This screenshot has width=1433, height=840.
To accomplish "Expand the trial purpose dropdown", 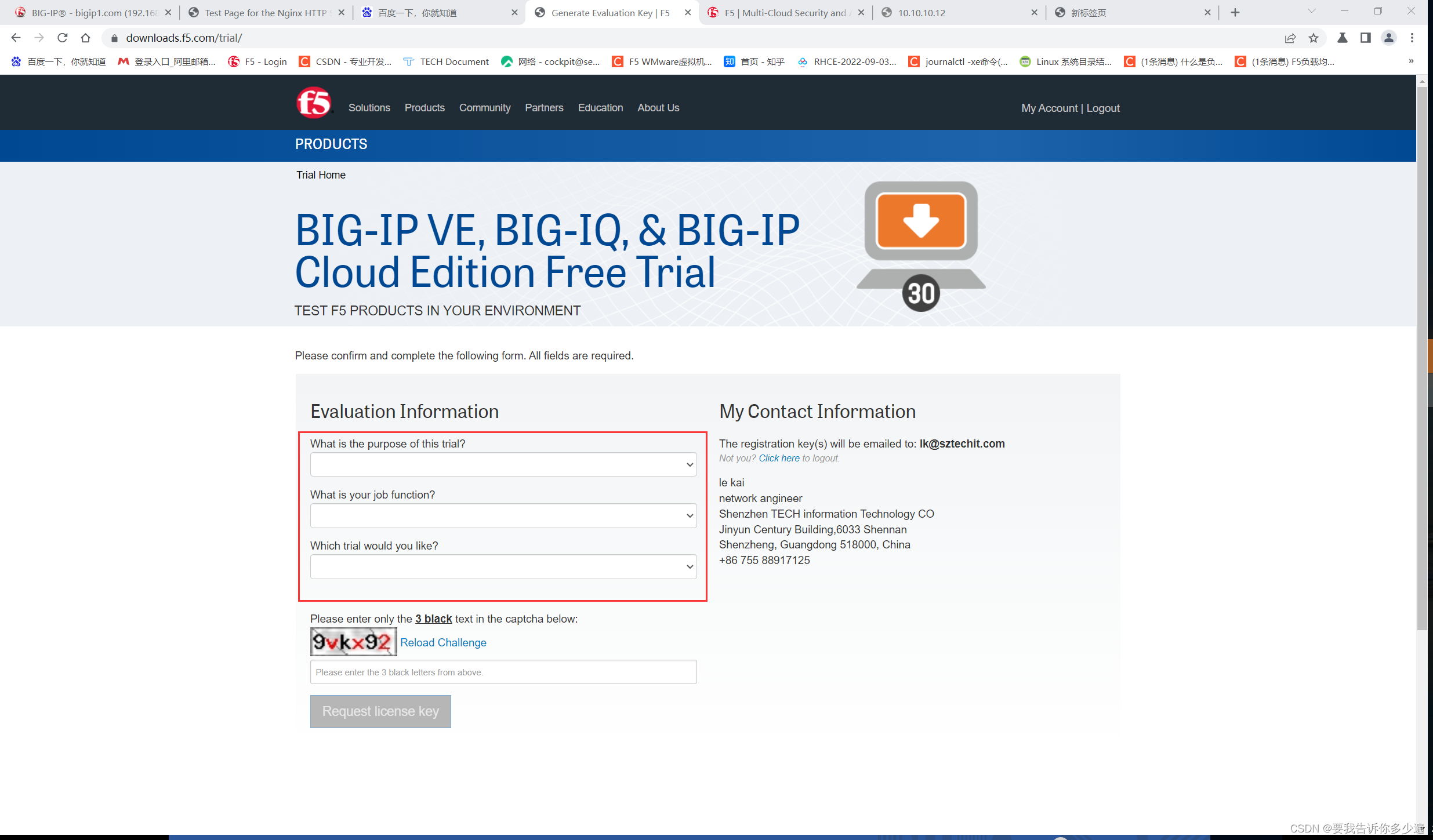I will [503, 464].
